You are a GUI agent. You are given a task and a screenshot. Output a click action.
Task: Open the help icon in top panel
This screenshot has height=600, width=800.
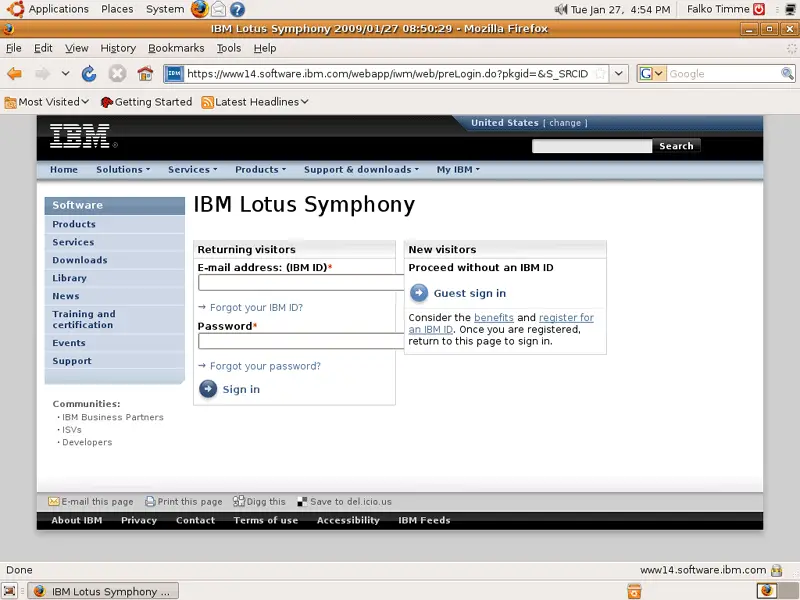[237, 9]
